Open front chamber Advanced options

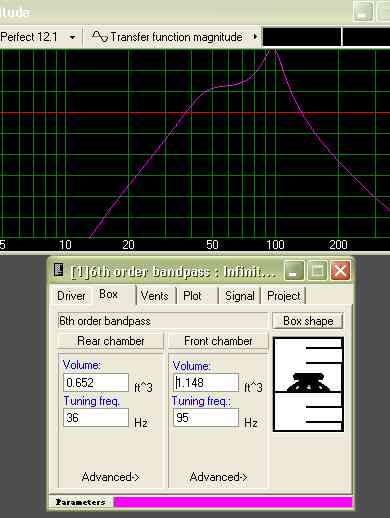(x=218, y=477)
